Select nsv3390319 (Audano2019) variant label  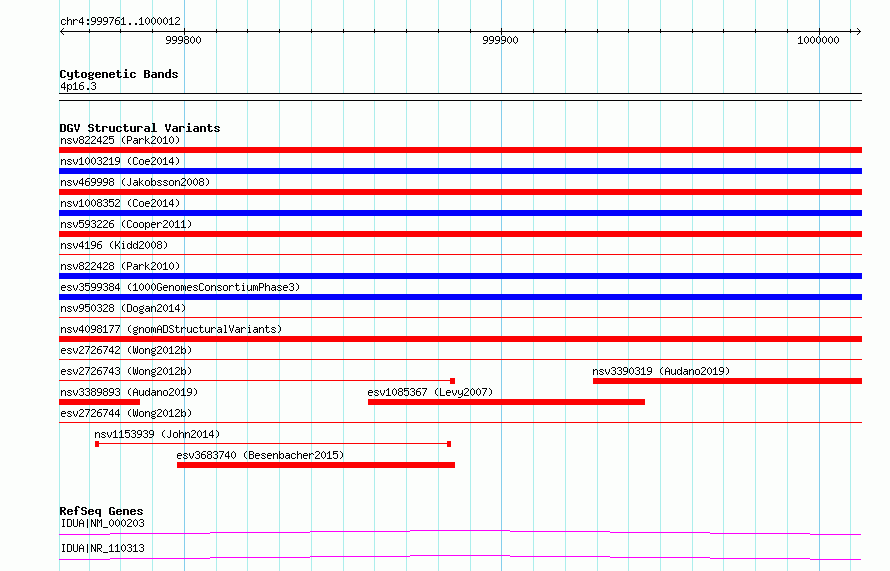[661, 371]
